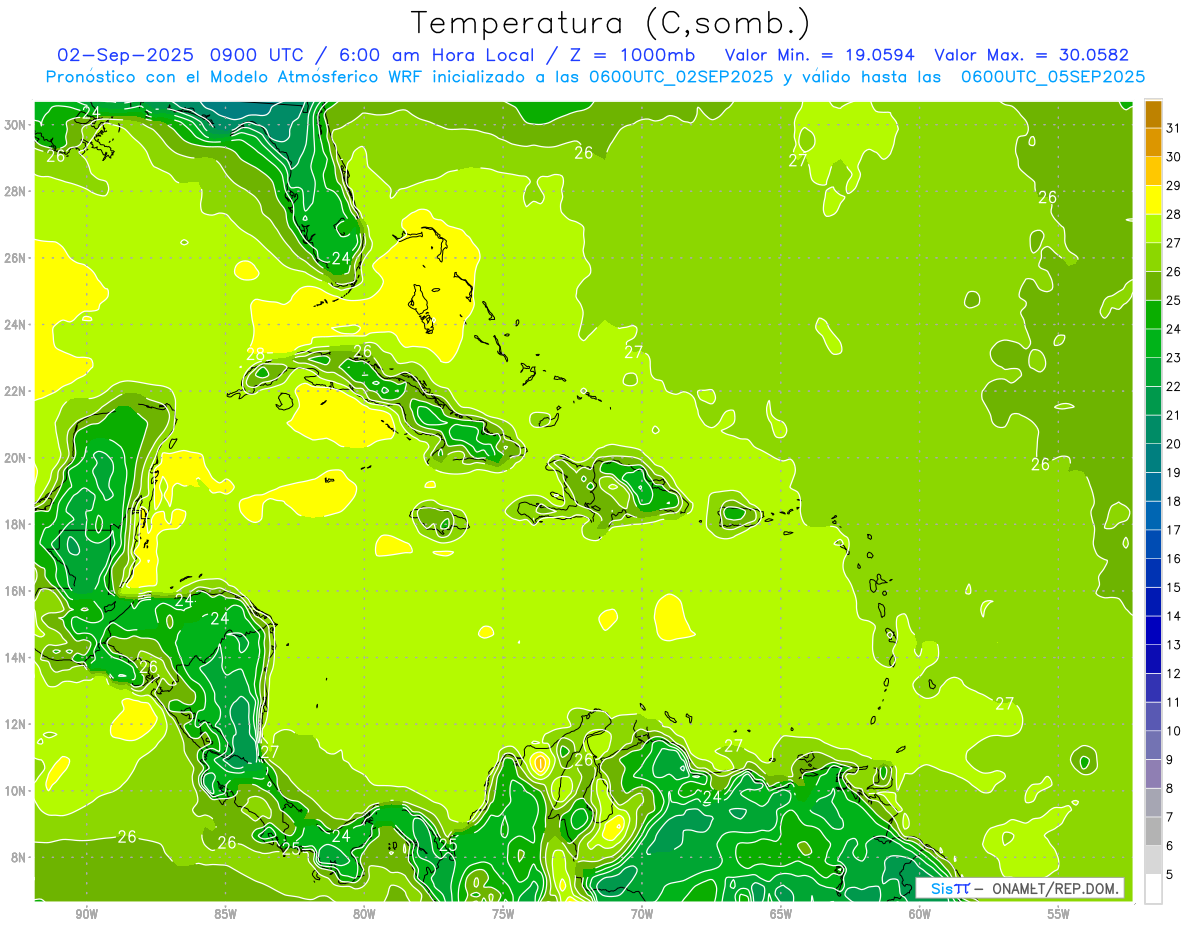Image resolution: width=1200 pixels, height=927 pixels.
Task: Click the title 'Temperatura (C,somb.)'
Action: (x=611, y=23)
